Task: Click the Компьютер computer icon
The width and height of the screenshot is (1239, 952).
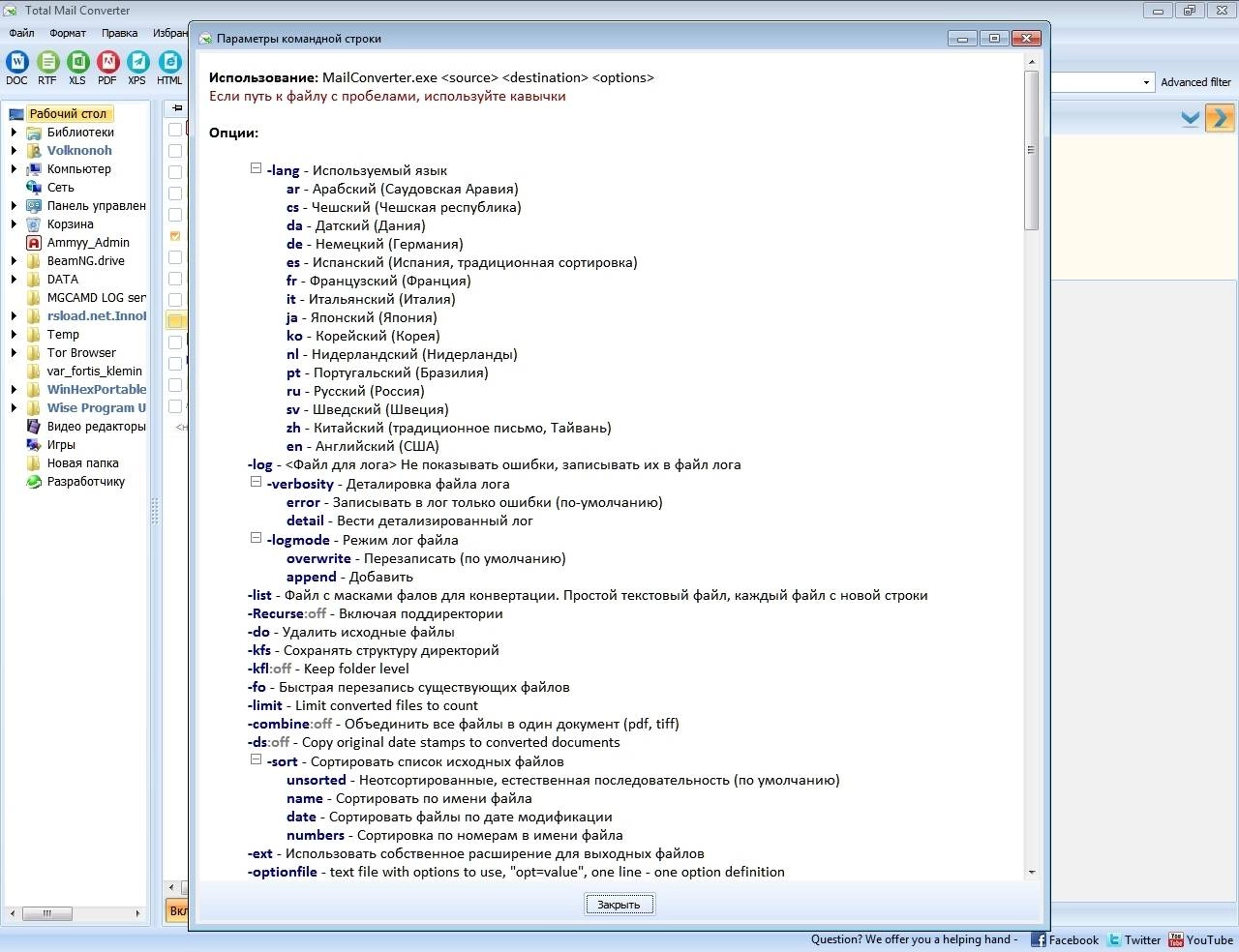Action: click(34, 169)
